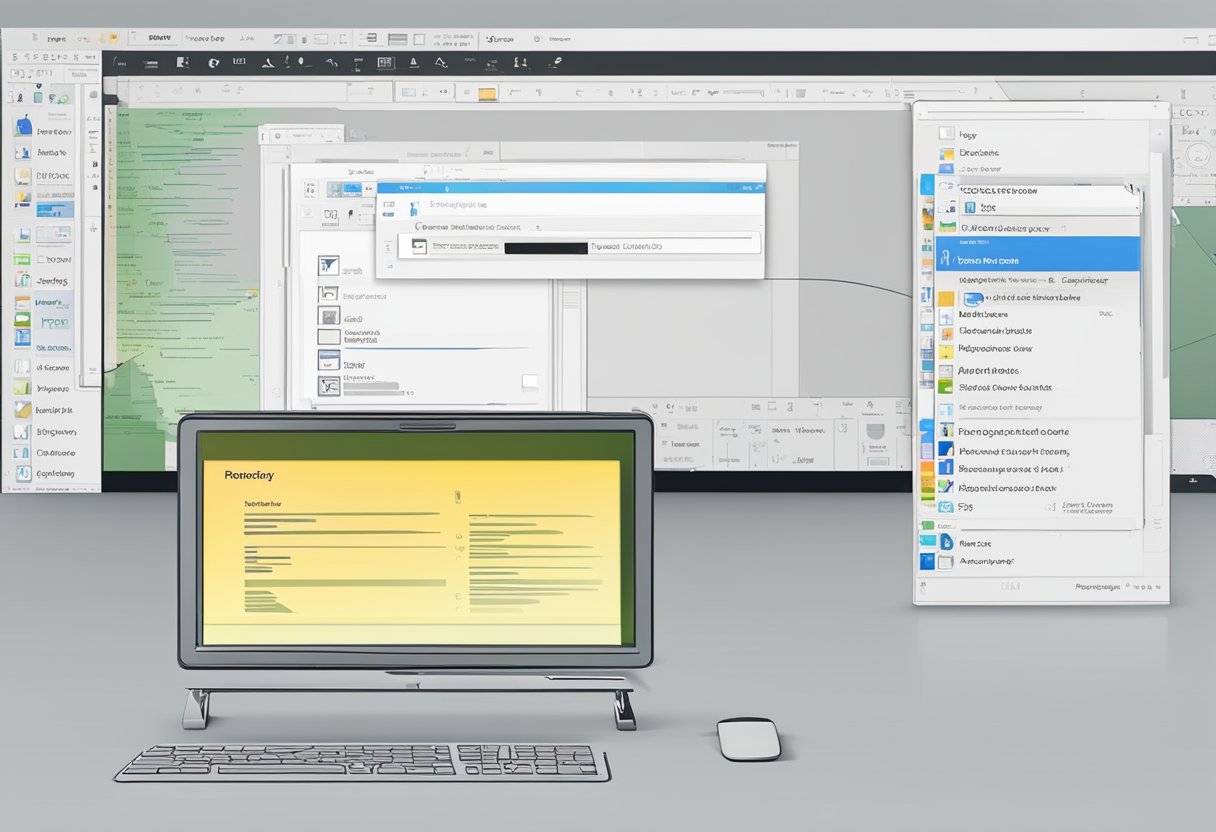Select the green icon in left sidebar list
This screenshot has height=832, width=1216.
(x=22, y=259)
